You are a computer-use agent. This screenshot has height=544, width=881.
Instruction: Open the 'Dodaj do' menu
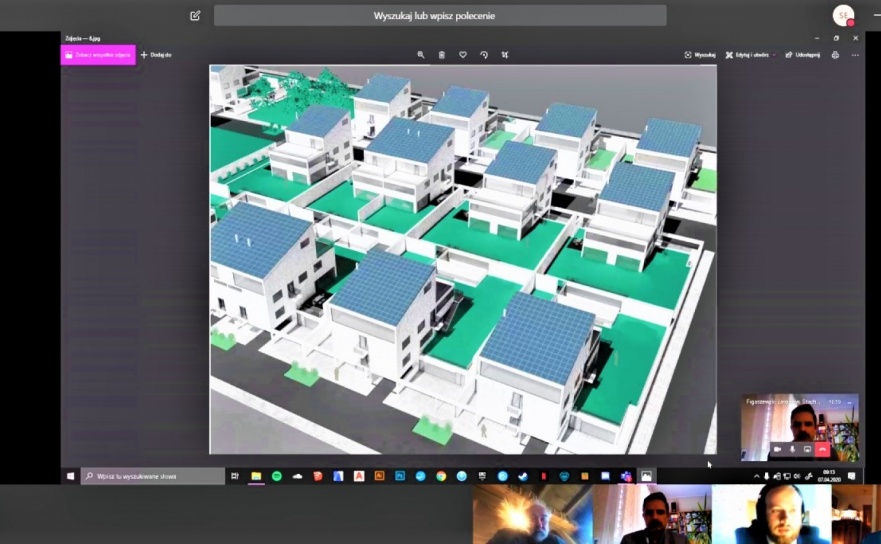pos(156,55)
